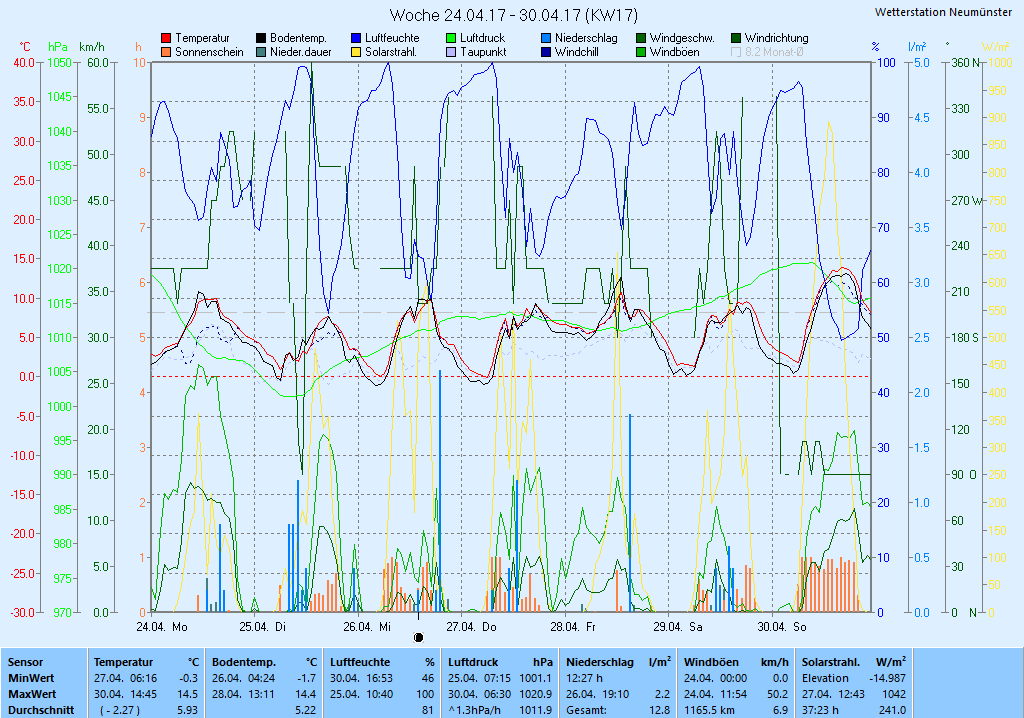The height and width of the screenshot is (718, 1024).
Task: Click the Gesamt: precipitation total label
Action: [x=586, y=710]
